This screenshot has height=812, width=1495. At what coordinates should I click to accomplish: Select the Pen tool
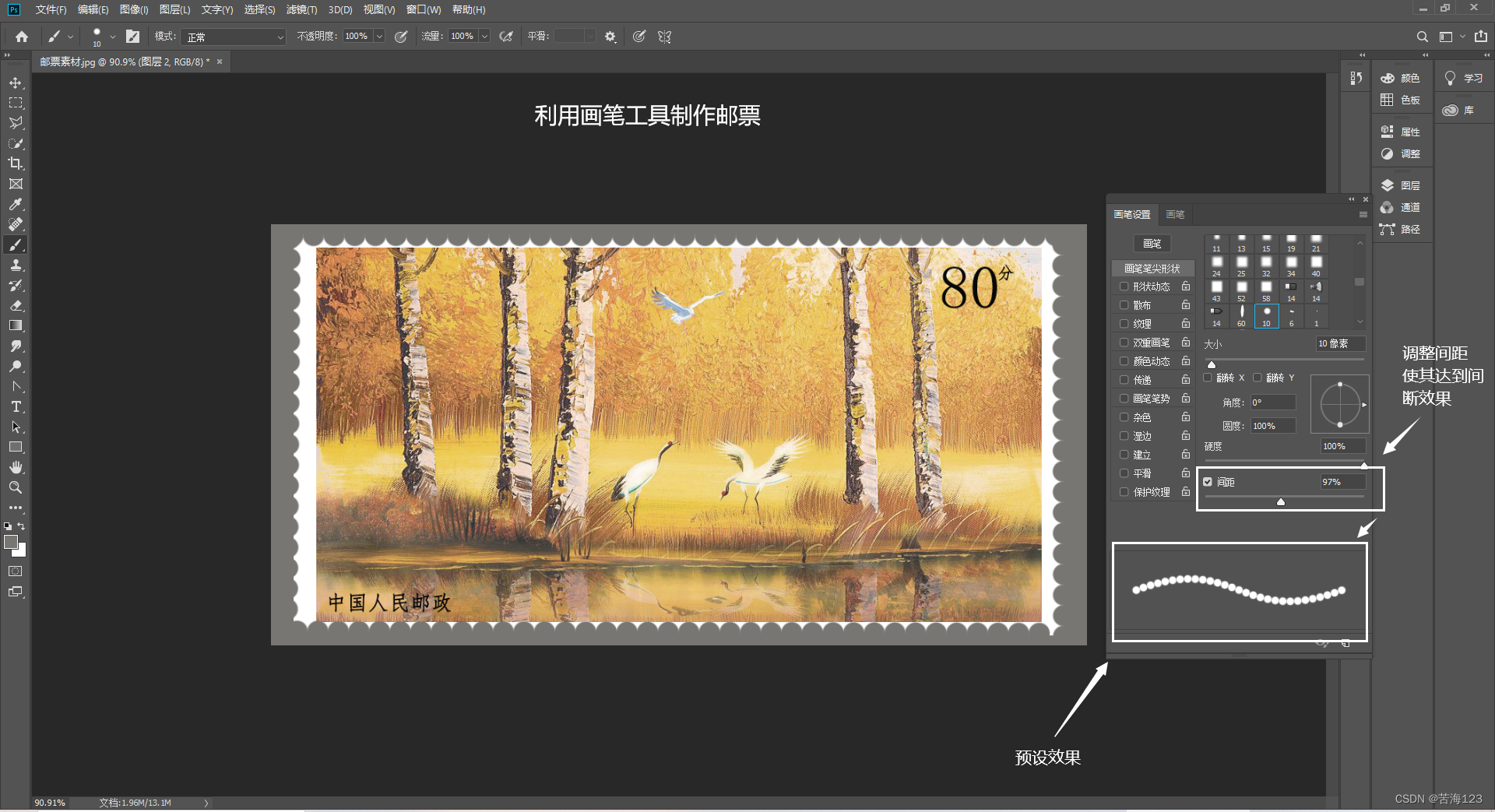[x=16, y=386]
